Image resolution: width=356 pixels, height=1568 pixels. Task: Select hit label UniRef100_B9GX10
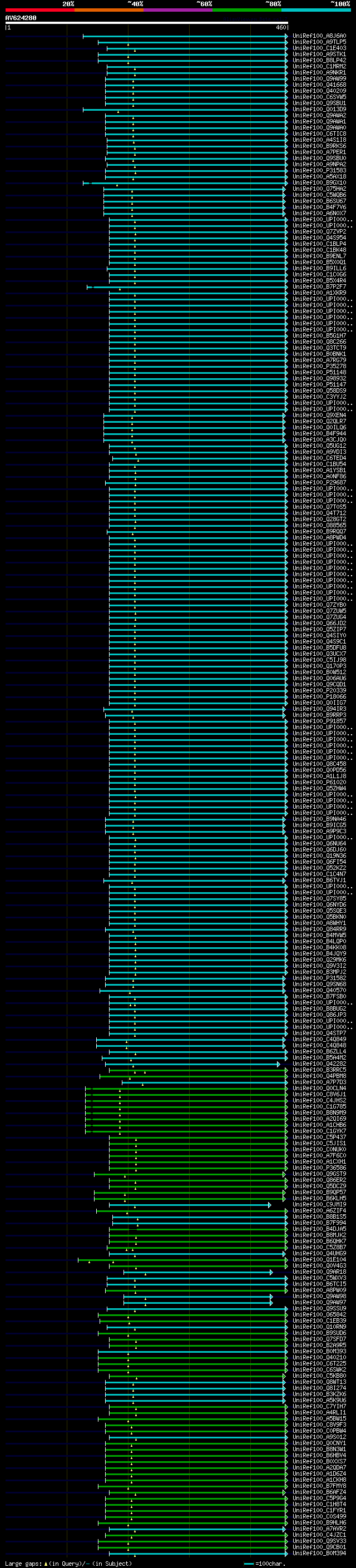[319, 183]
